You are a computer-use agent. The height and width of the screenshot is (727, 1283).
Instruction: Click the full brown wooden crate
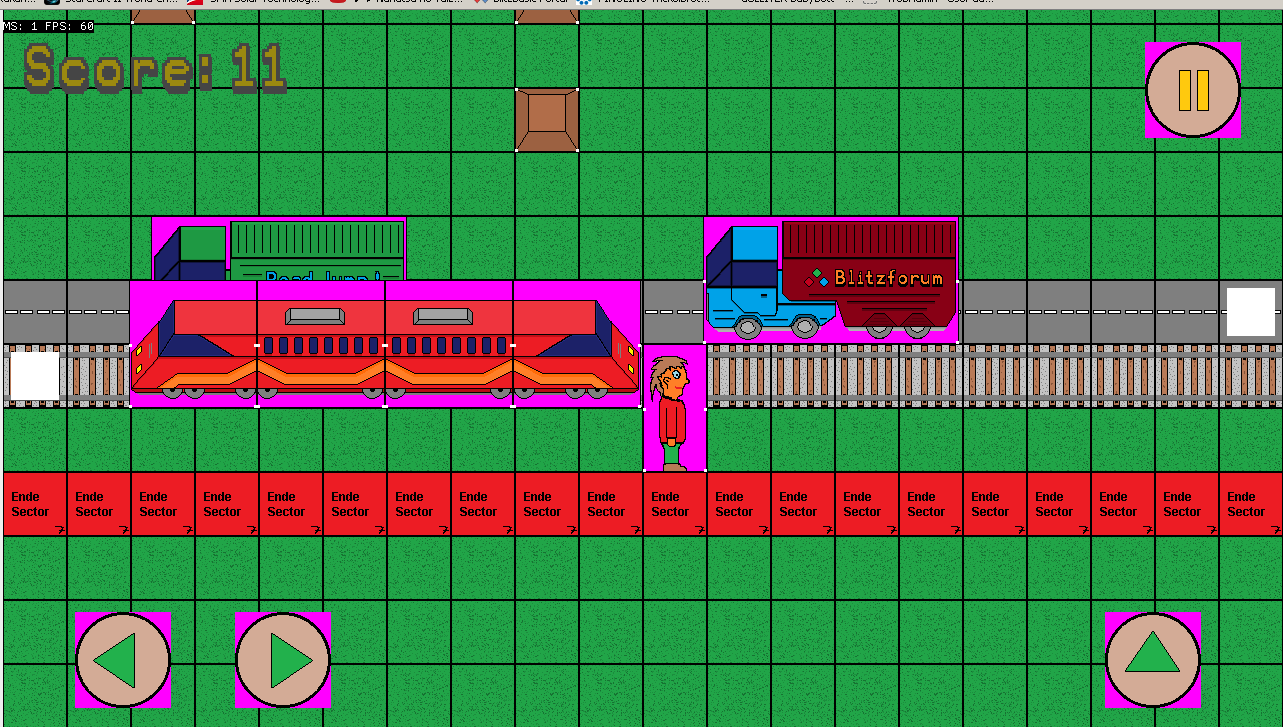[x=547, y=120]
